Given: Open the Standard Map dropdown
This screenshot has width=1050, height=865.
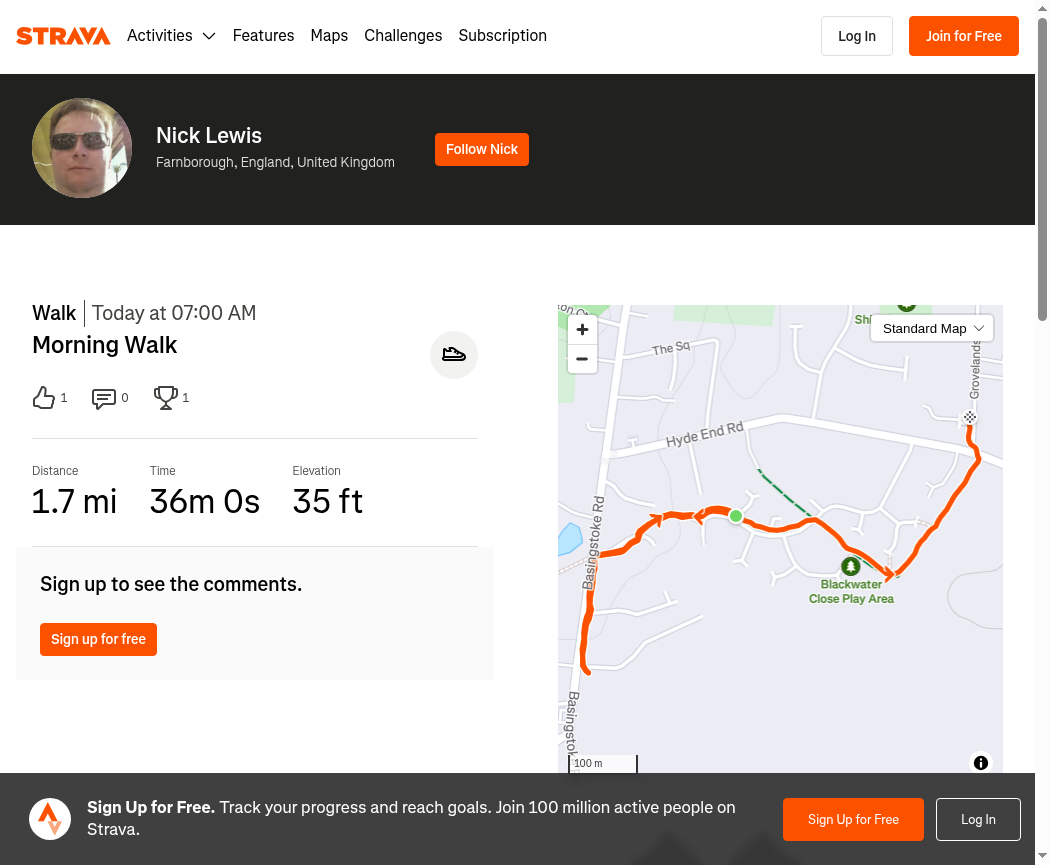Looking at the screenshot, I should coord(931,329).
